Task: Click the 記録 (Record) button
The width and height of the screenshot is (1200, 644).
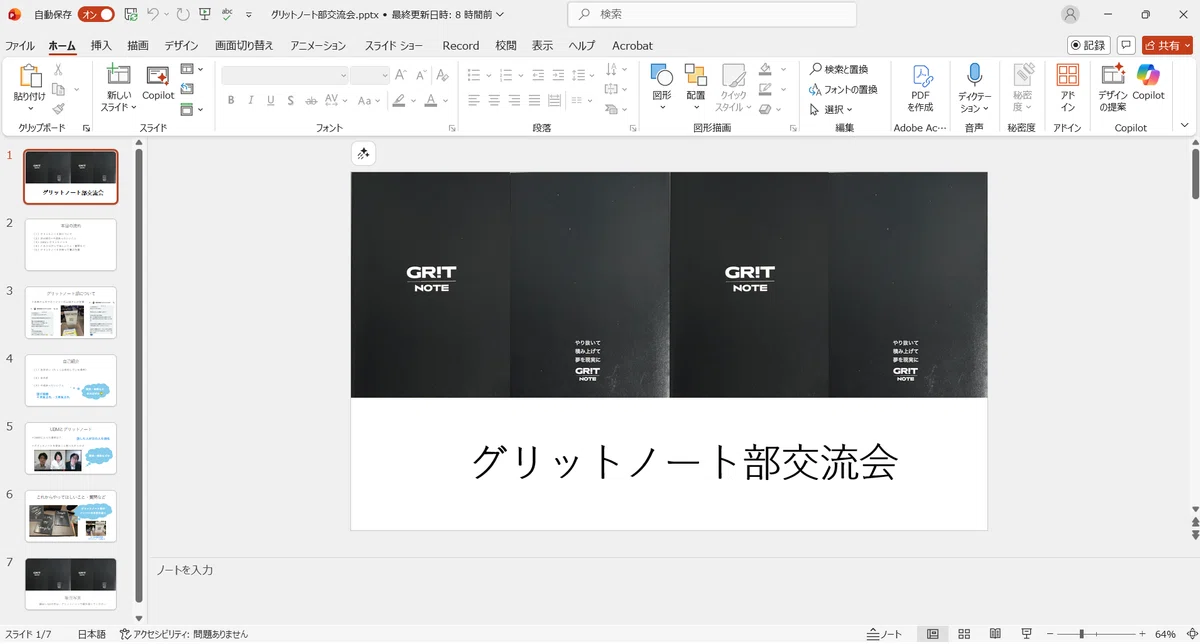Action: (1089, 45)
